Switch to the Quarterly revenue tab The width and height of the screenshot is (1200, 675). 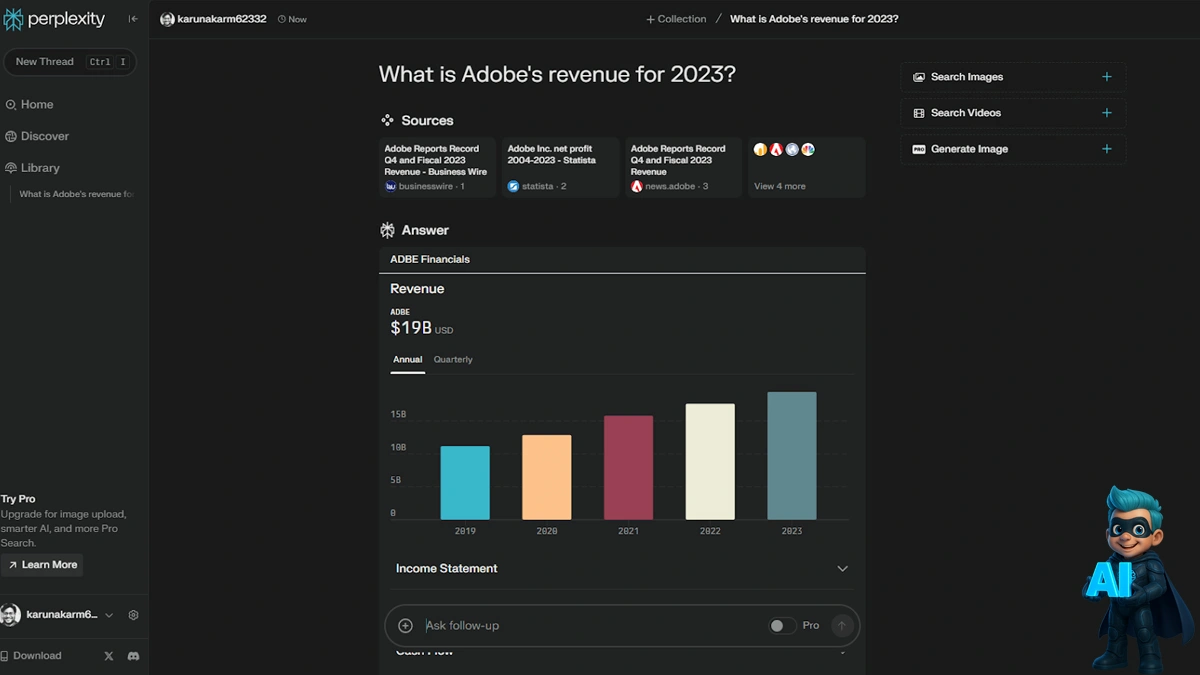[453, 360]
